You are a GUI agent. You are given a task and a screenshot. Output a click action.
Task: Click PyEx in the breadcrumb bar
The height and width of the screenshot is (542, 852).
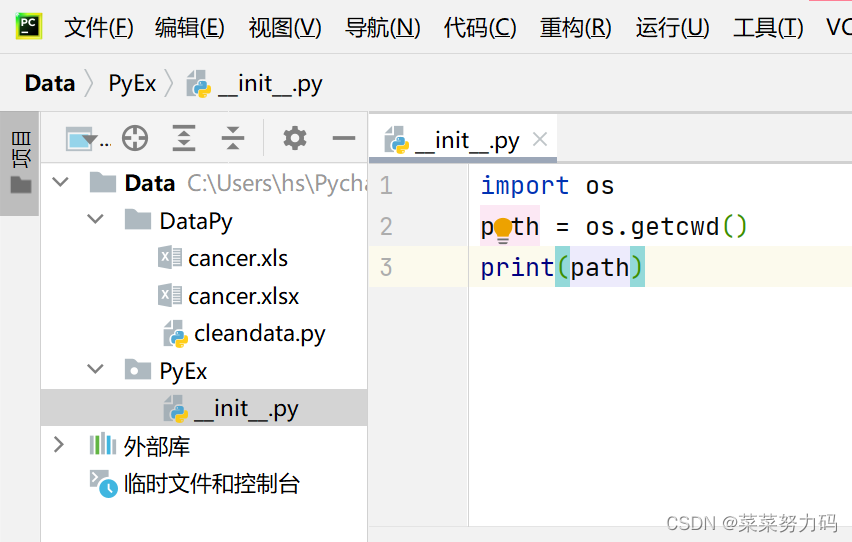(x=132, y=84)
